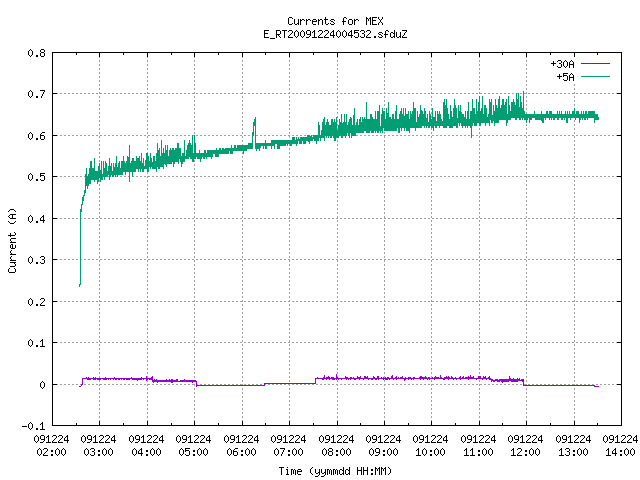Click the 0.8 y-axis tick label
The width and height of the screenshot is (640, 480).
36,53
